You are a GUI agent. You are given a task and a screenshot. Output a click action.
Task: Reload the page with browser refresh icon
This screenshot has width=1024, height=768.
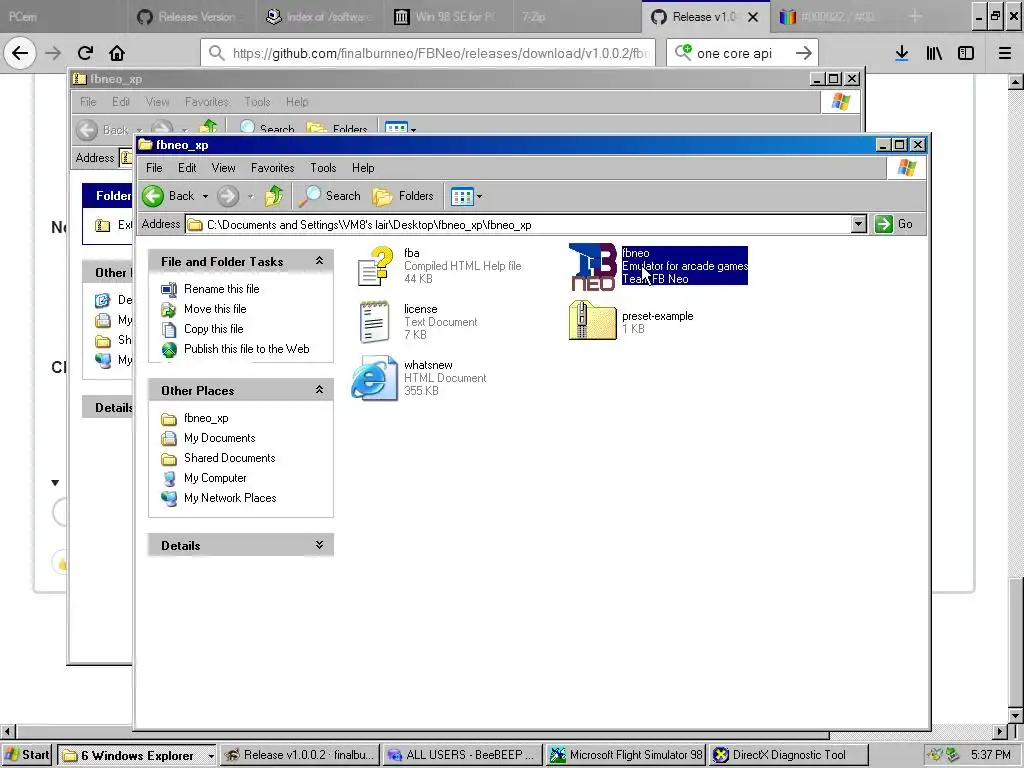pos(86,53)
